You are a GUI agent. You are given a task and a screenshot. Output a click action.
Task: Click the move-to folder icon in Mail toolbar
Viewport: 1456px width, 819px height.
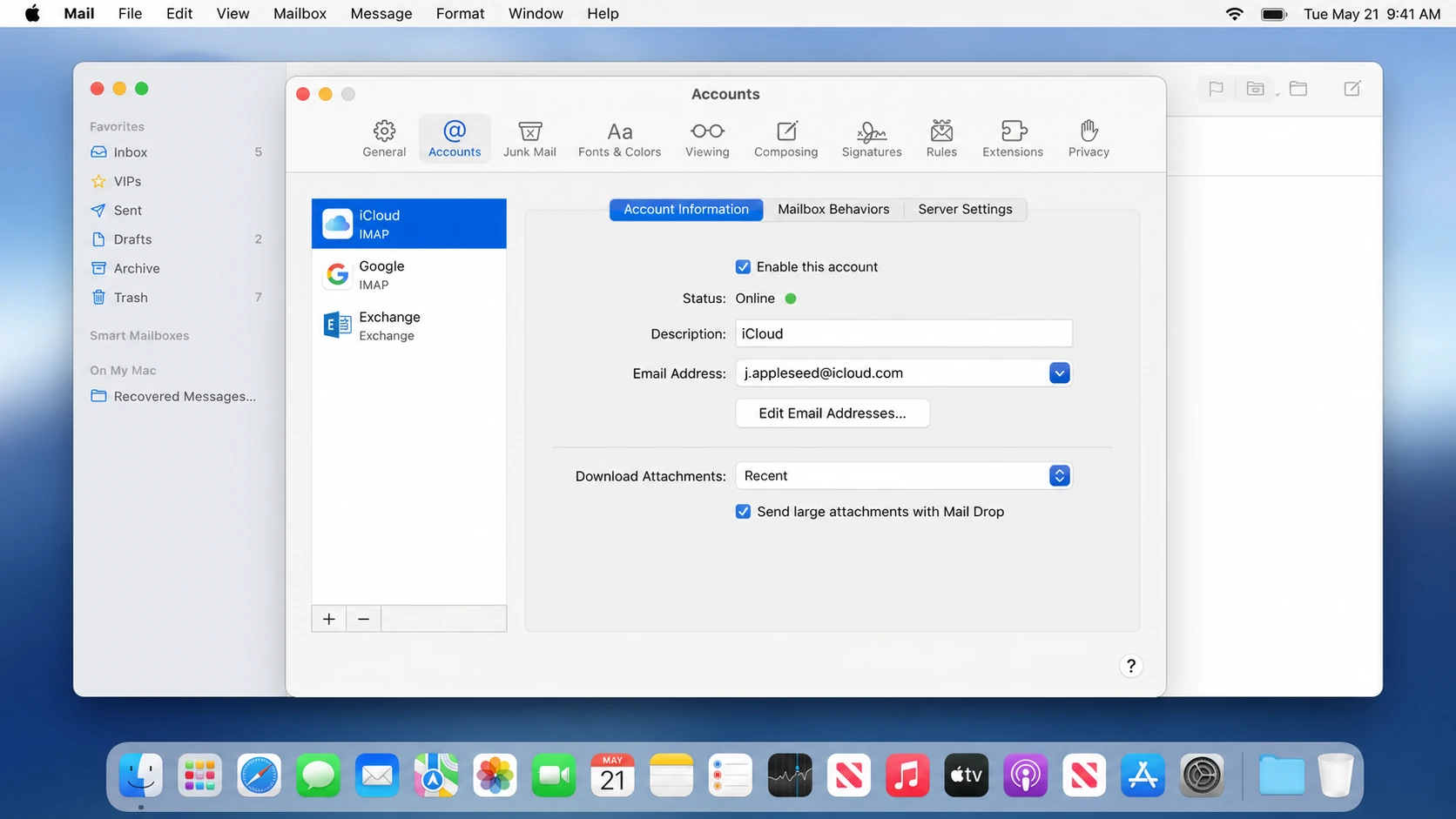coord(1298,88)
